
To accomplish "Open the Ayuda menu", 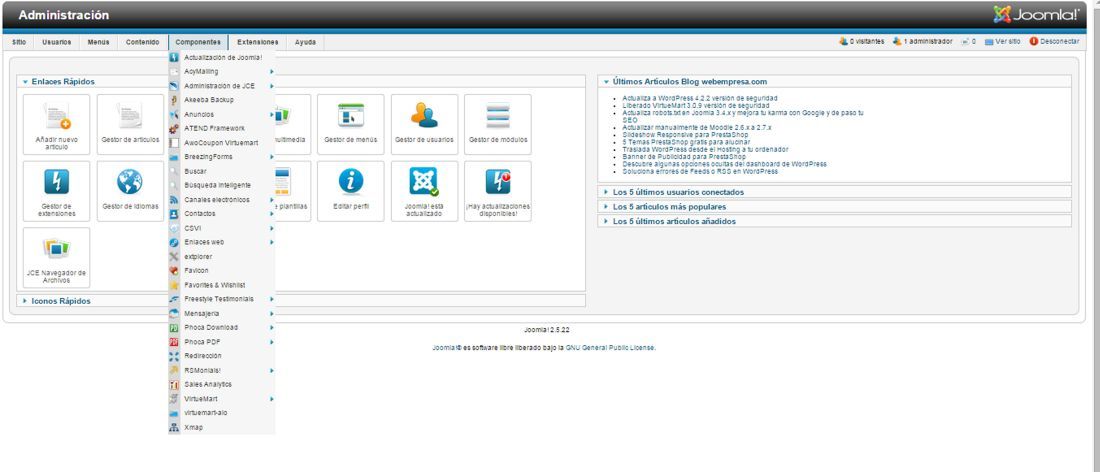I will [305, 42].
